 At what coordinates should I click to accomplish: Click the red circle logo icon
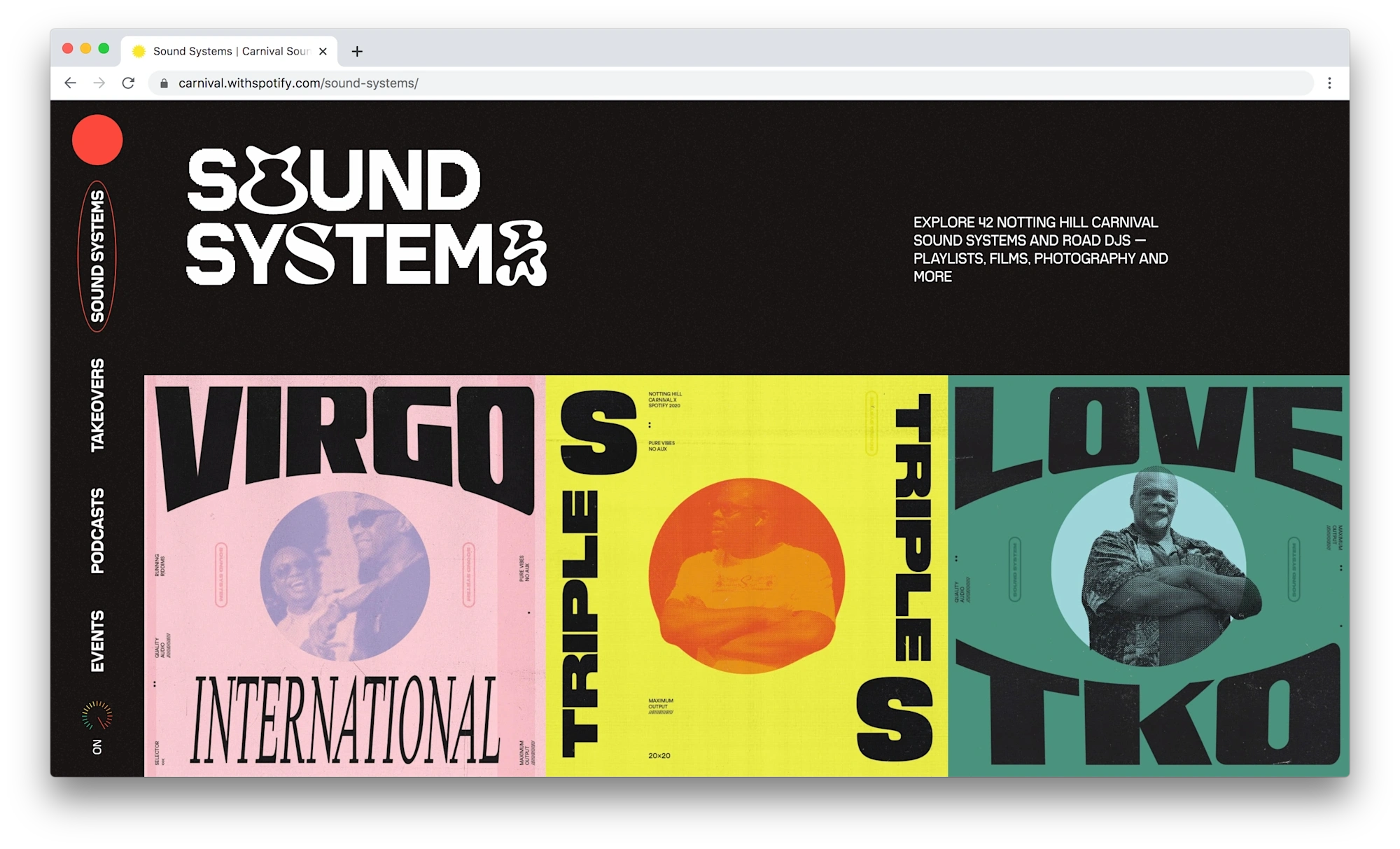click(x=97, y=139)
